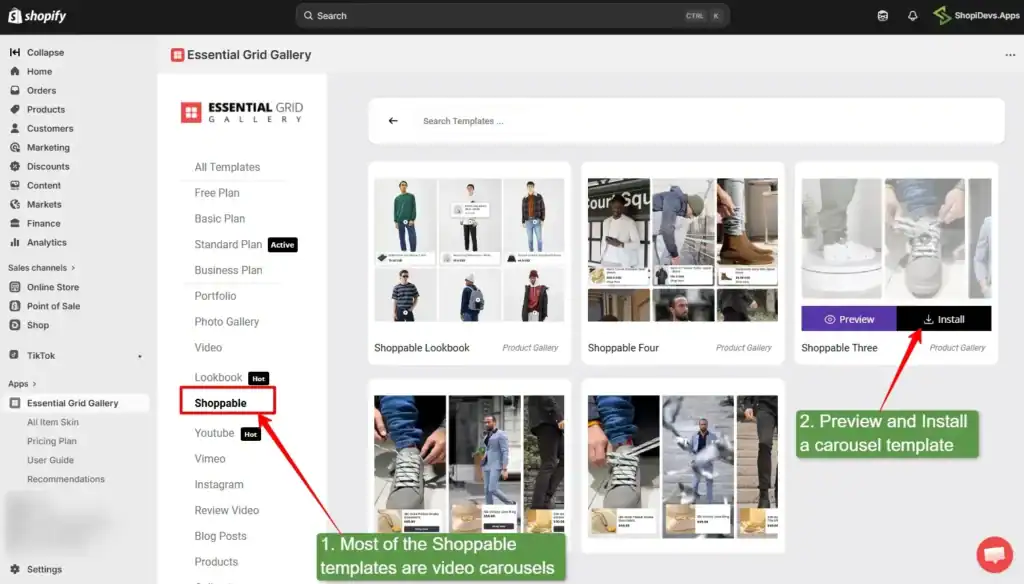1024x584 pixels.
Task: Preview the Shoppable Three template
Action: [848, 319]
